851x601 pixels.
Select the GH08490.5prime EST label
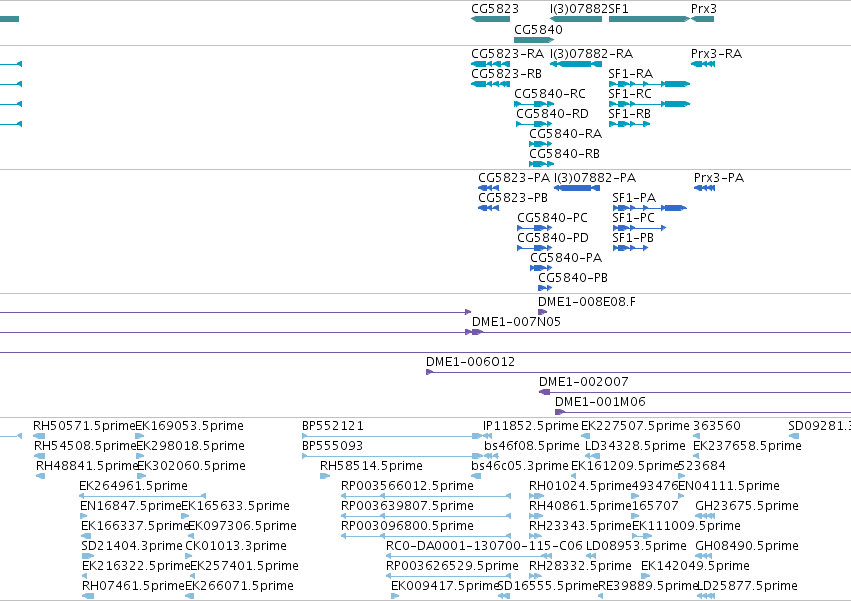pyautogui.click(x=747, y=546)
